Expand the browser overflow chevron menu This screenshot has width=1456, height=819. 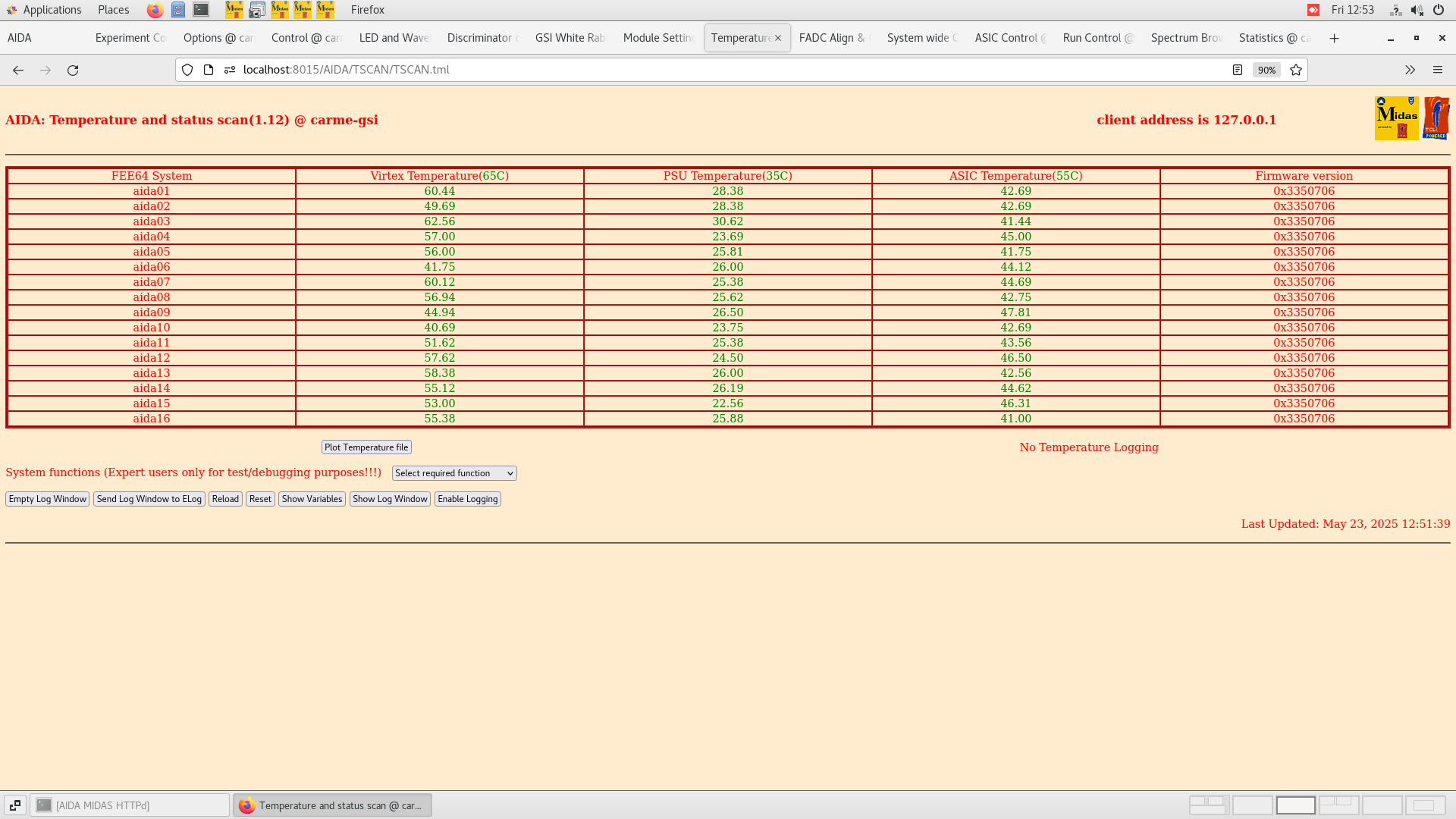pos(1410,70)
